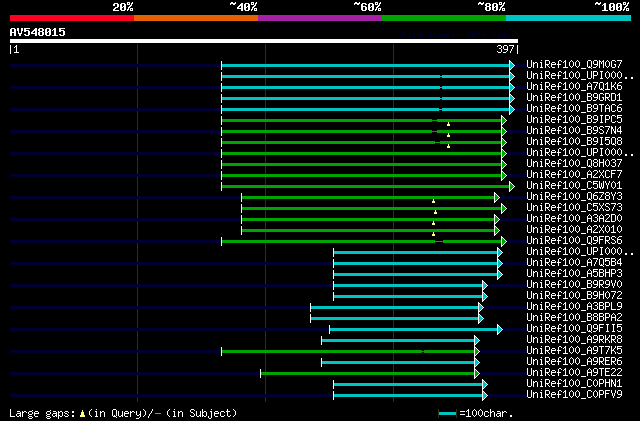Click the purple ~60% legend color segment

click(320, 18)
